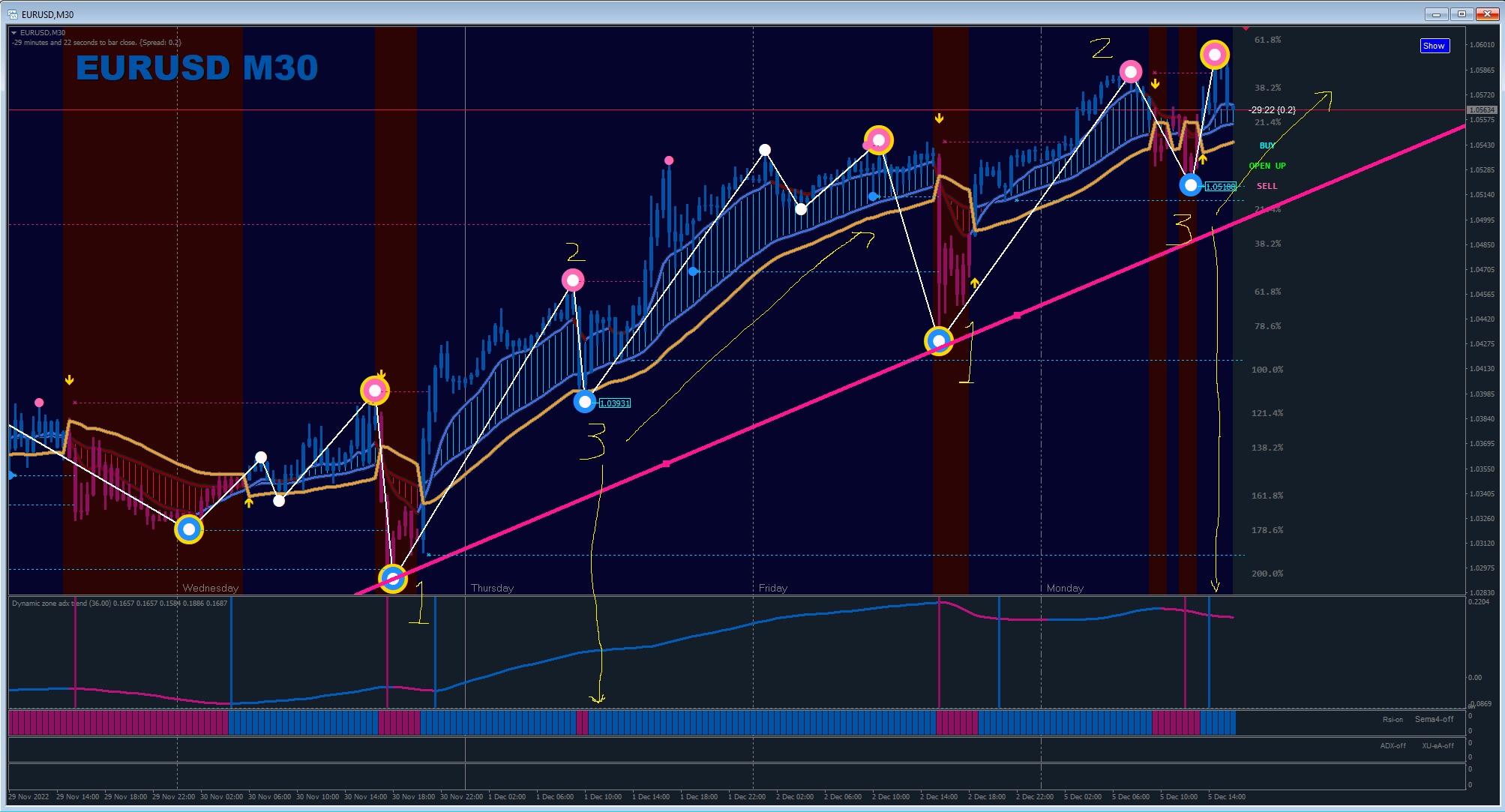Toggle the Sema4-off indicator switch
The image size is (1505, 812).
click(1433, 720)
